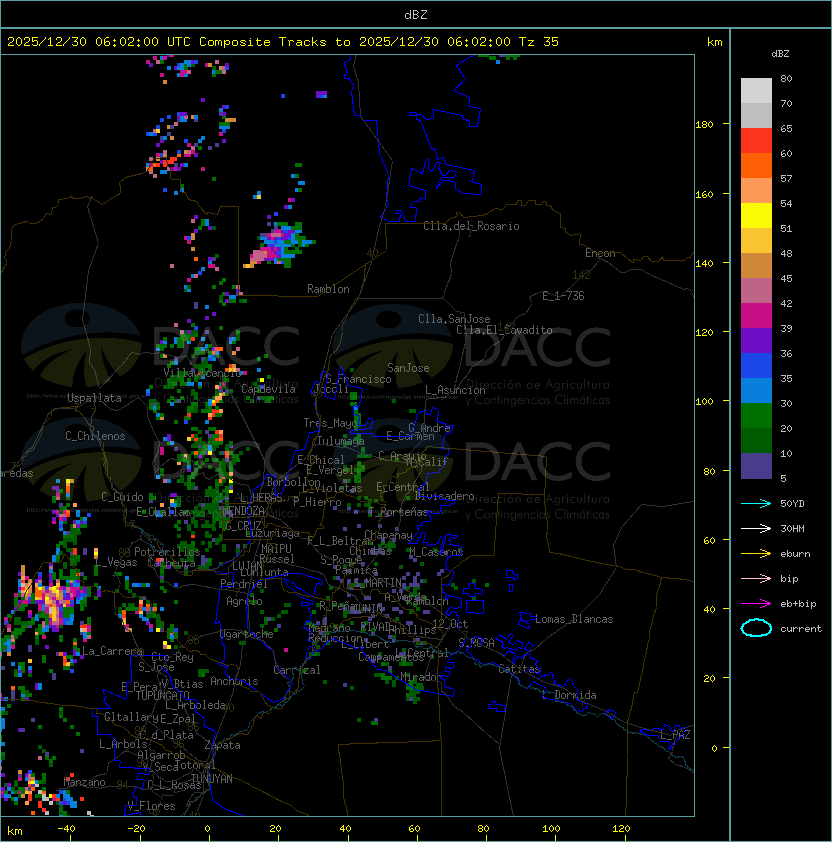Select the 51 dBZ yellow color swatch

point(756,216)
